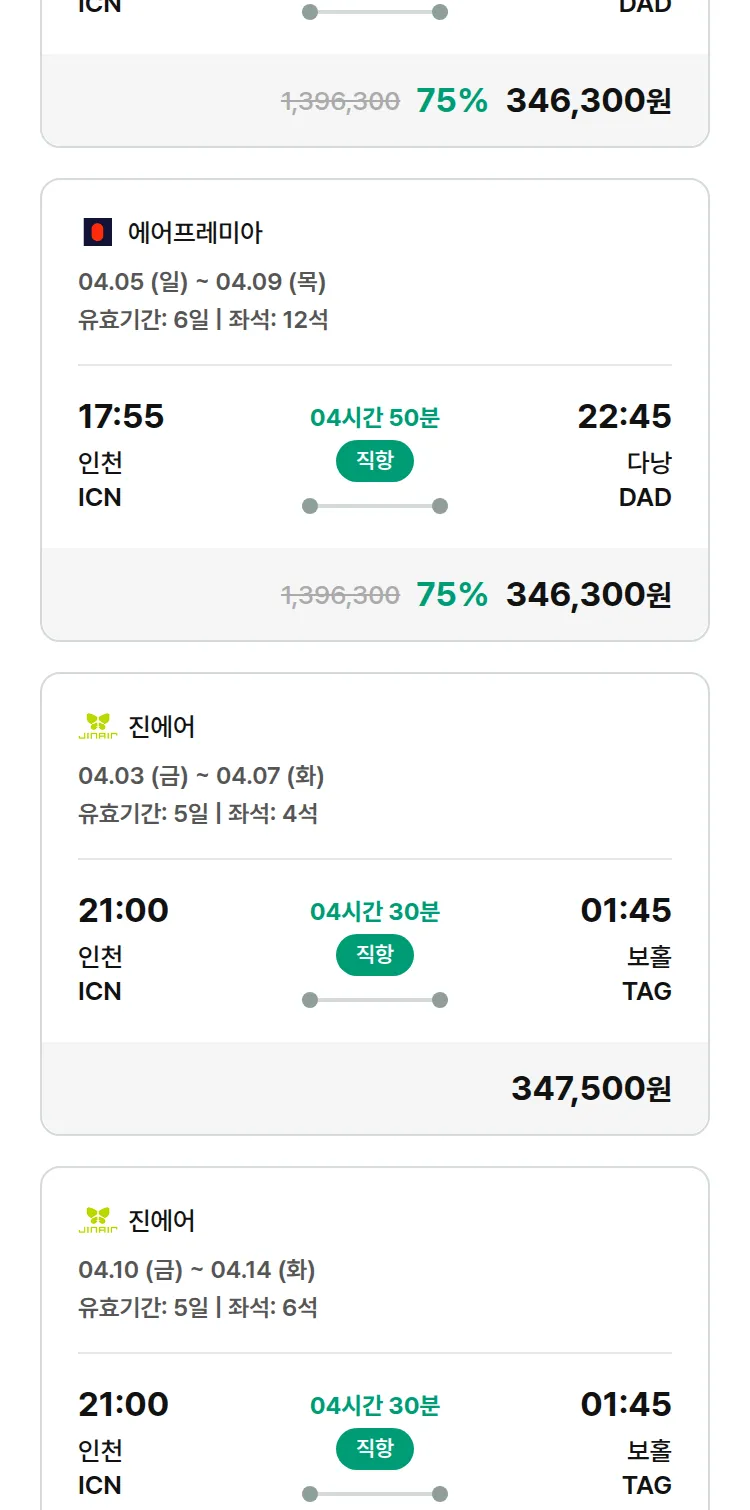Screen dimensions: 750x1510
Task: Tap the 직항 badge on the 04.03 Jin Air flight
Action: [375, 955]
